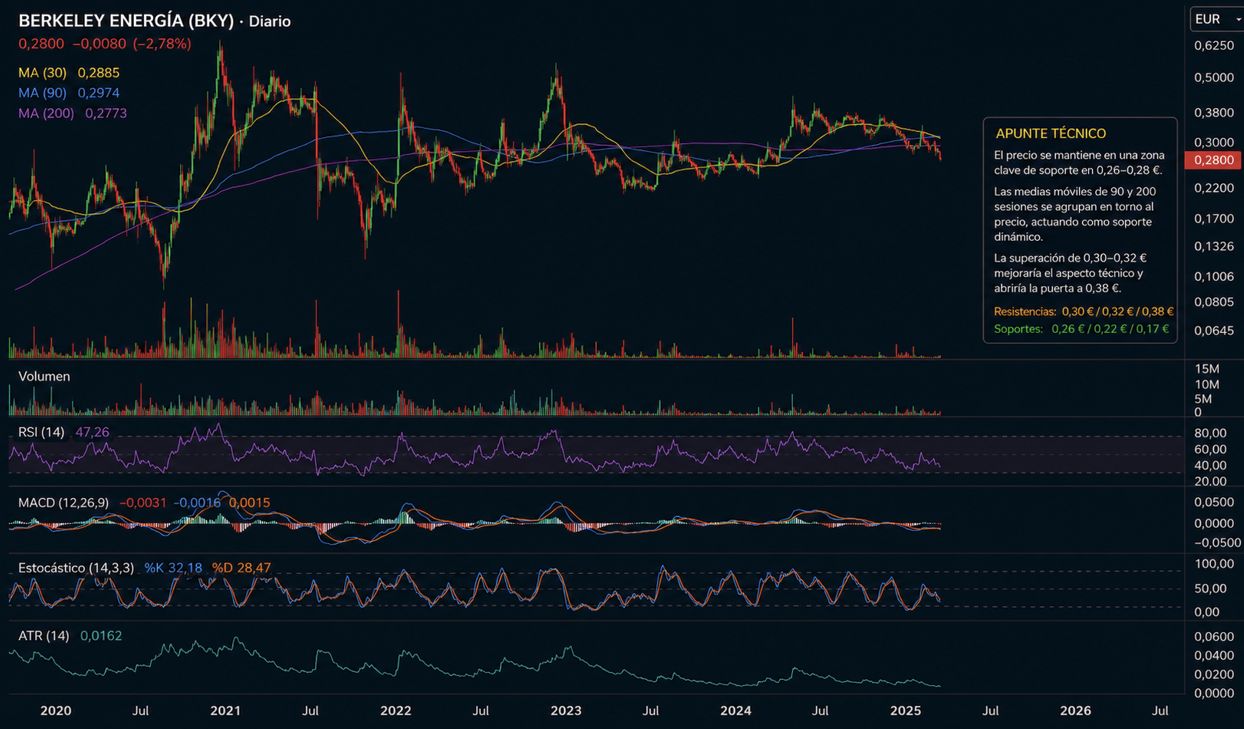Select the MA (90) indicator label
This screenshot has width=1244, height=729.
pyautogui.click(x=41, y=93)
